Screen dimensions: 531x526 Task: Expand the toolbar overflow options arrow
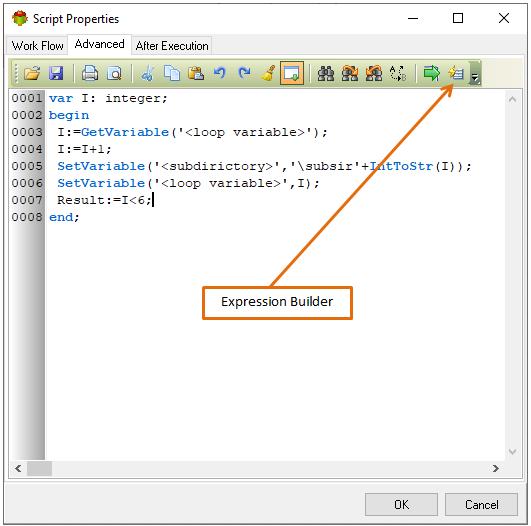475,73
